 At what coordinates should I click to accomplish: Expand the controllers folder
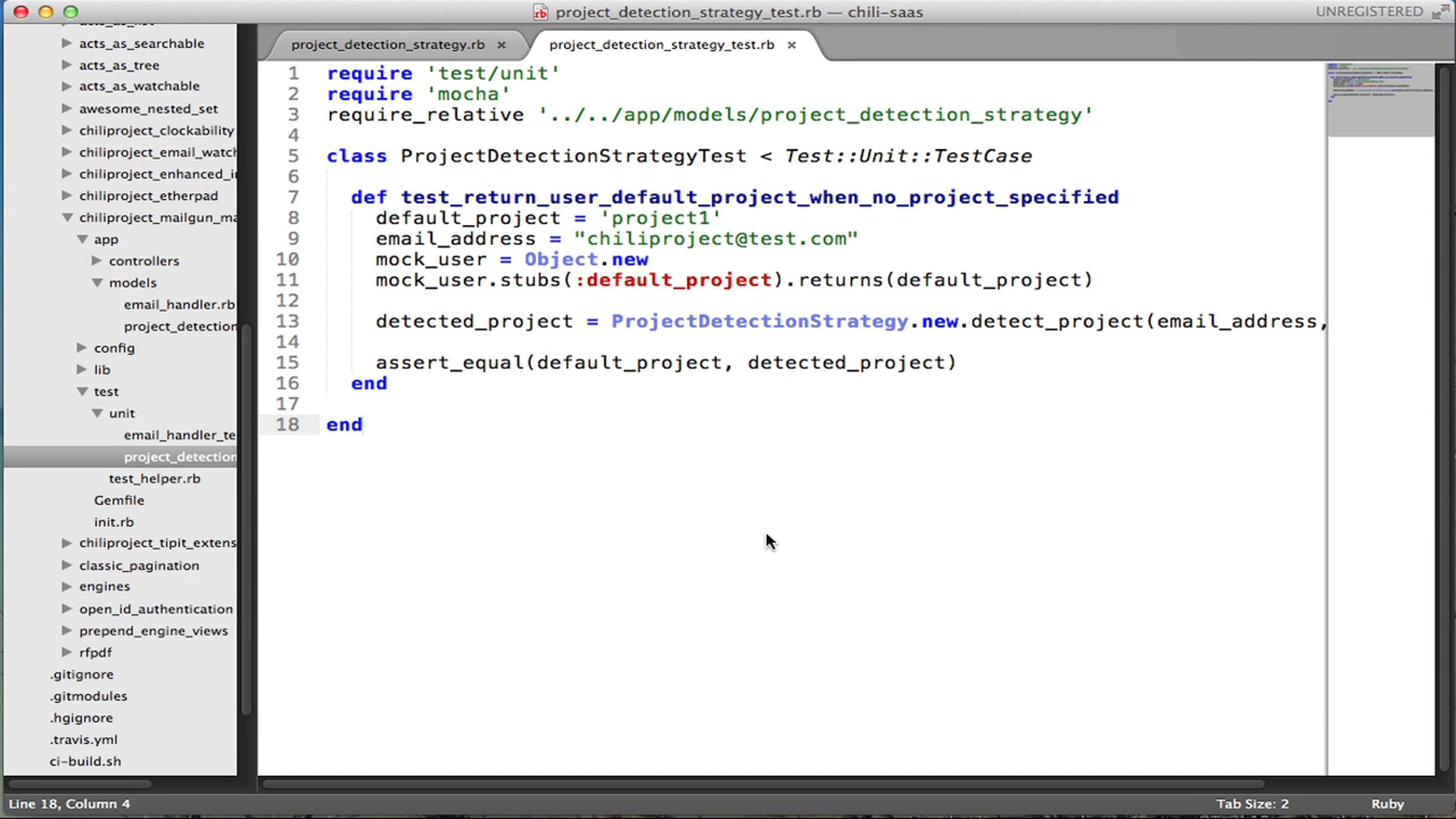point(96,261)
